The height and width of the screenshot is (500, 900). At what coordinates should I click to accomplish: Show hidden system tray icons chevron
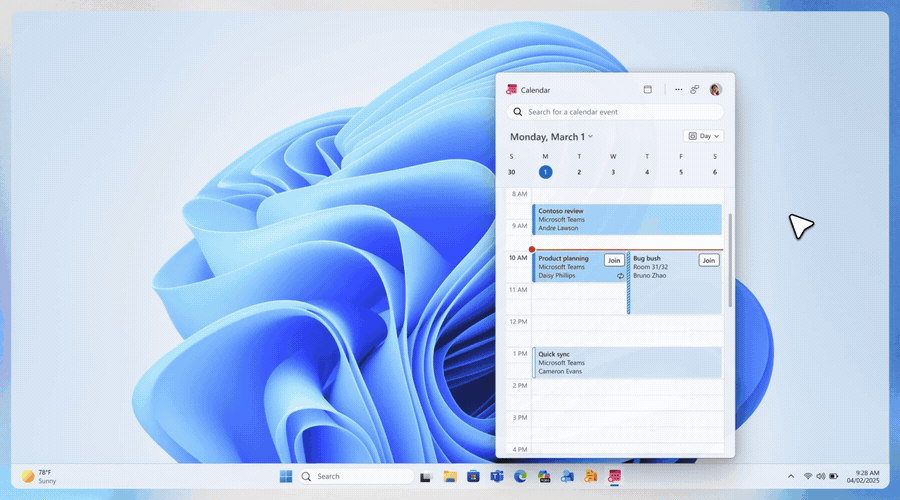pyautogui.click(x=791, y=476)
